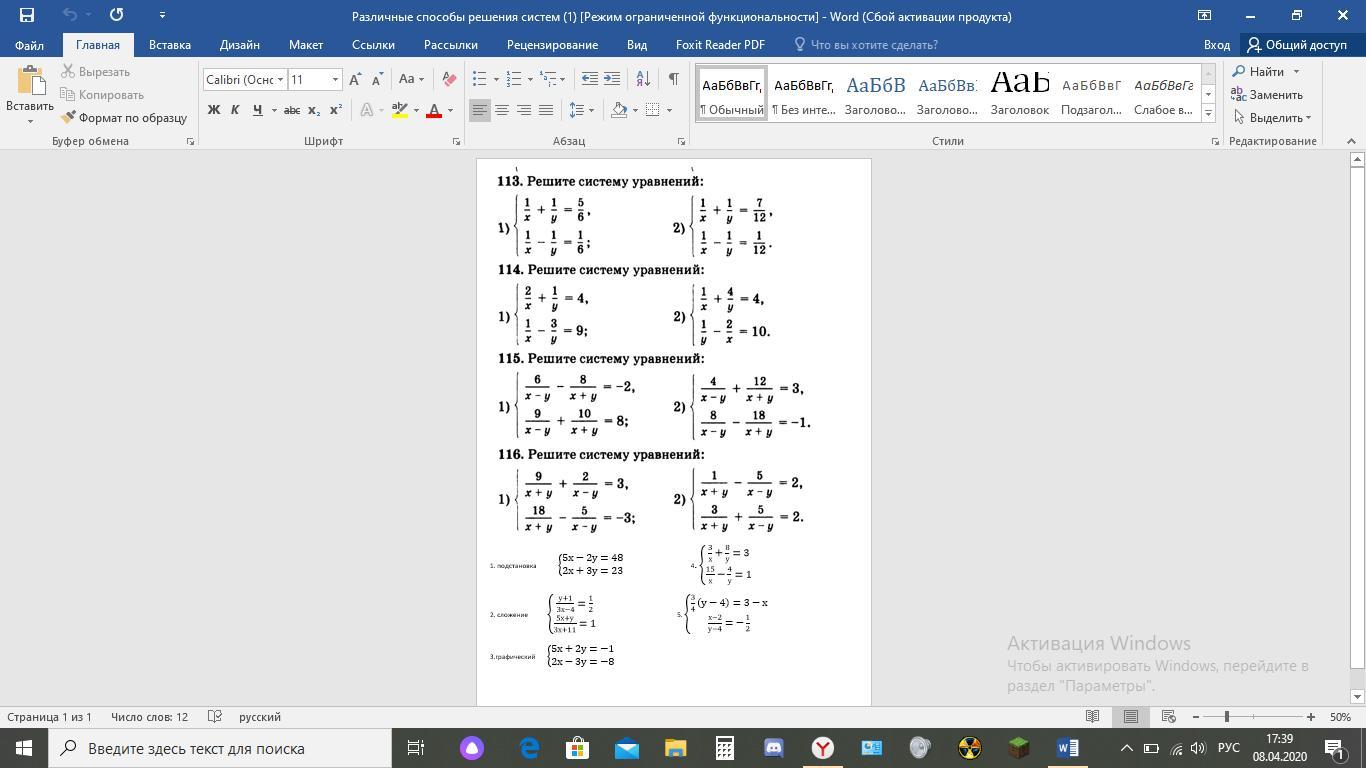
Task: Click the Paste (Вставить) clipboard icon
Action: [x=30, y=82]
